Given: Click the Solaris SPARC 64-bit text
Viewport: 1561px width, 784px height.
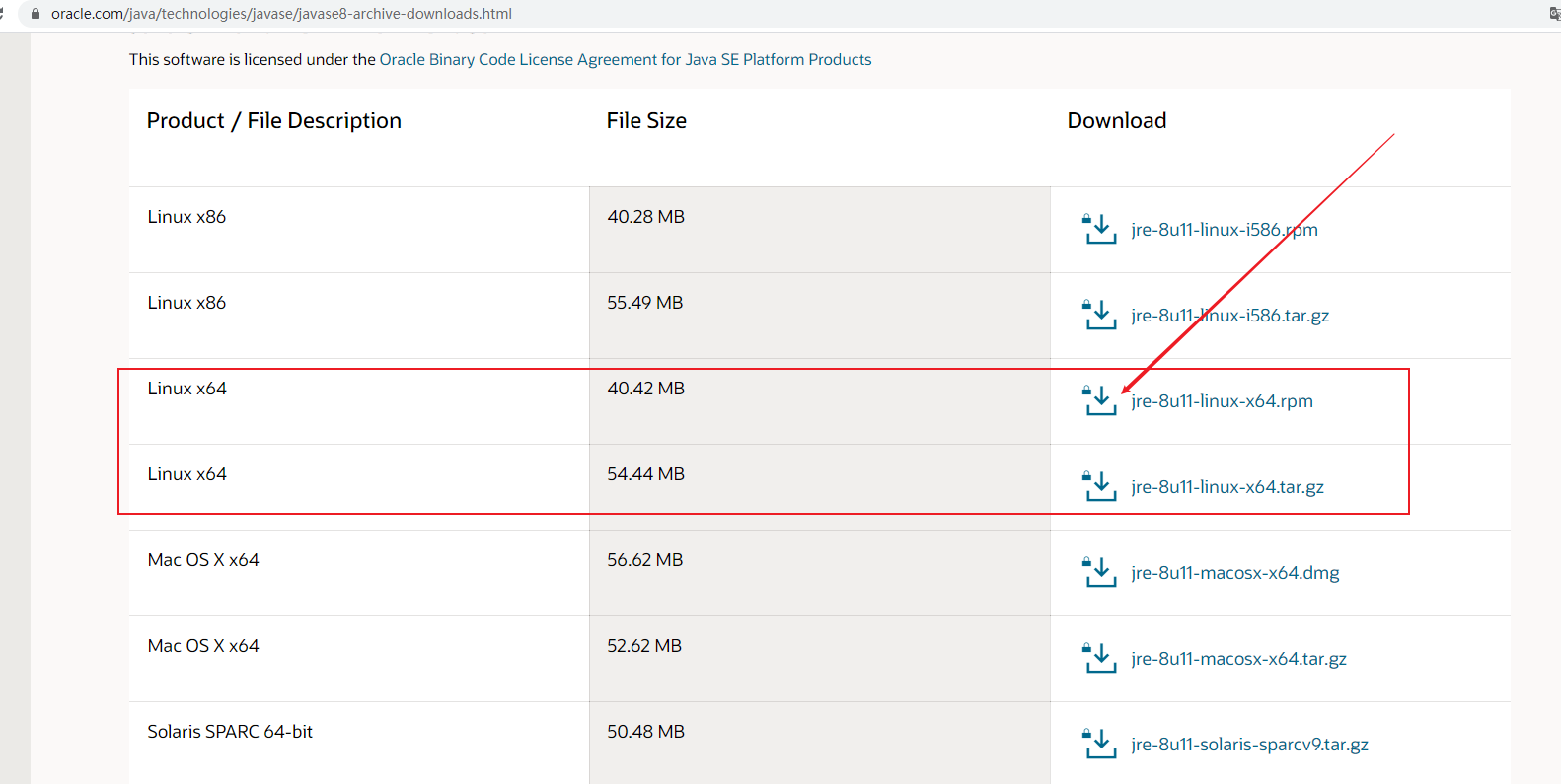Looking at the screenshot, I should [x=230, y=732].
